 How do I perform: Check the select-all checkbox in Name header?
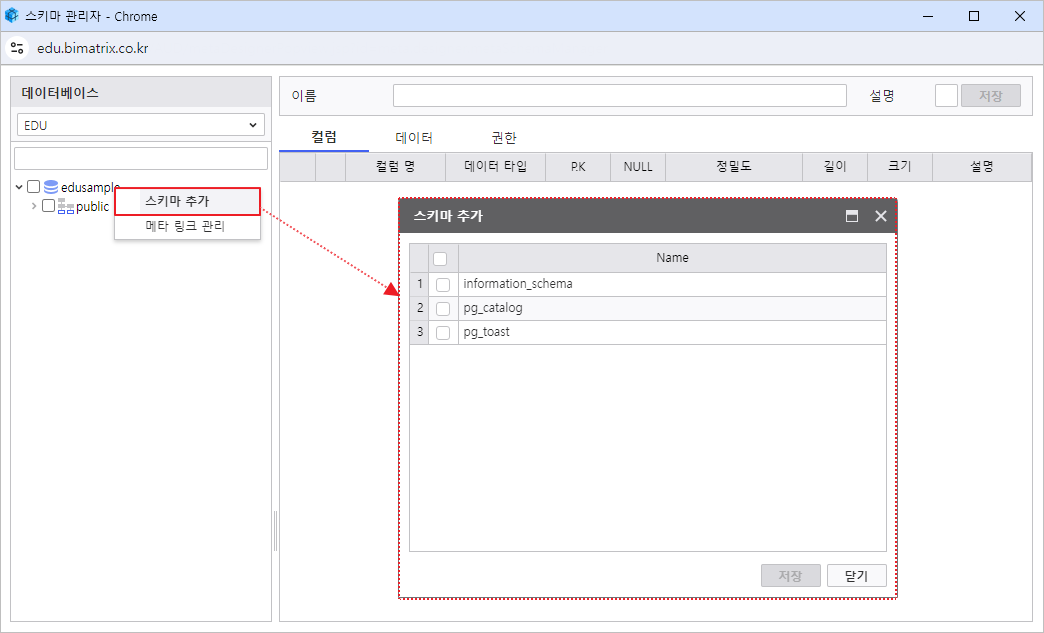pos(440,258)
